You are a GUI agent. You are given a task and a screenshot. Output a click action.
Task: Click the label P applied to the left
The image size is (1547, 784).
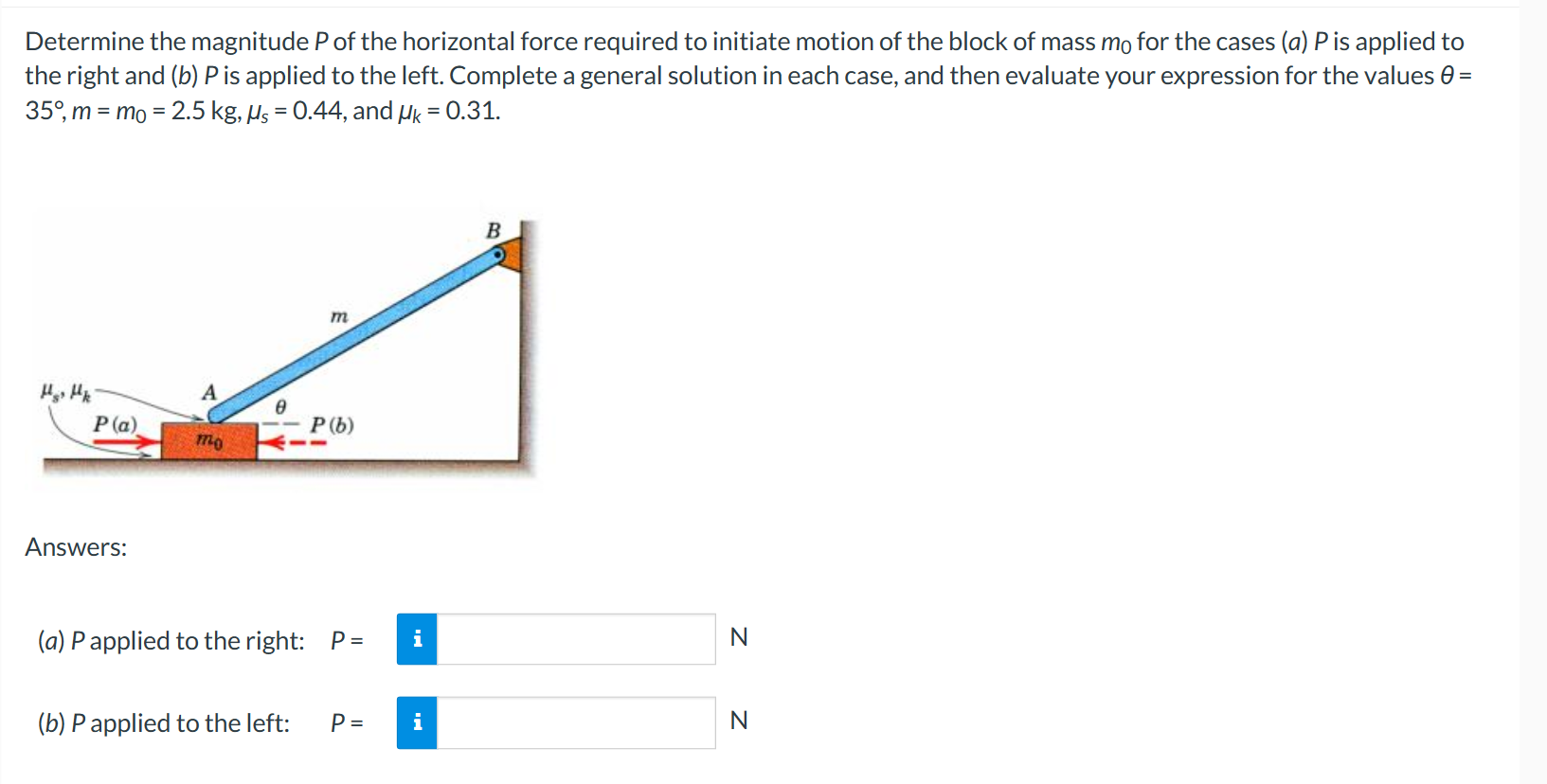coord(163,722)
